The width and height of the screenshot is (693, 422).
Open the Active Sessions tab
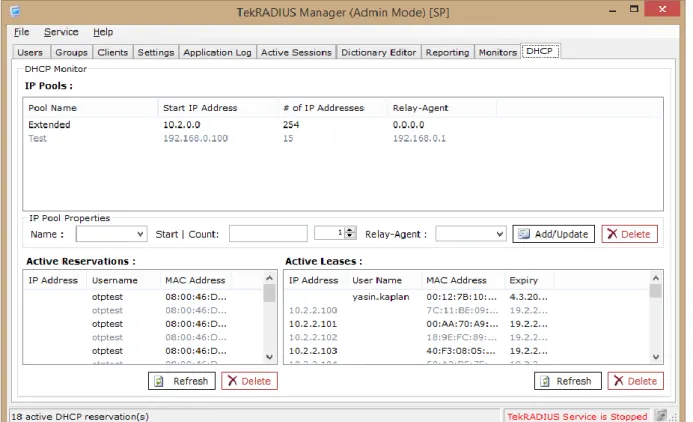tap(296, 52)
